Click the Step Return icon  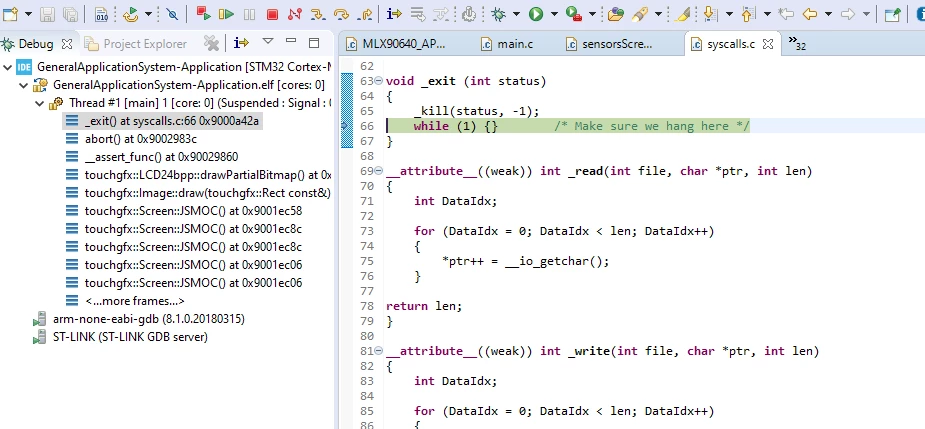(x=365, y=14)
